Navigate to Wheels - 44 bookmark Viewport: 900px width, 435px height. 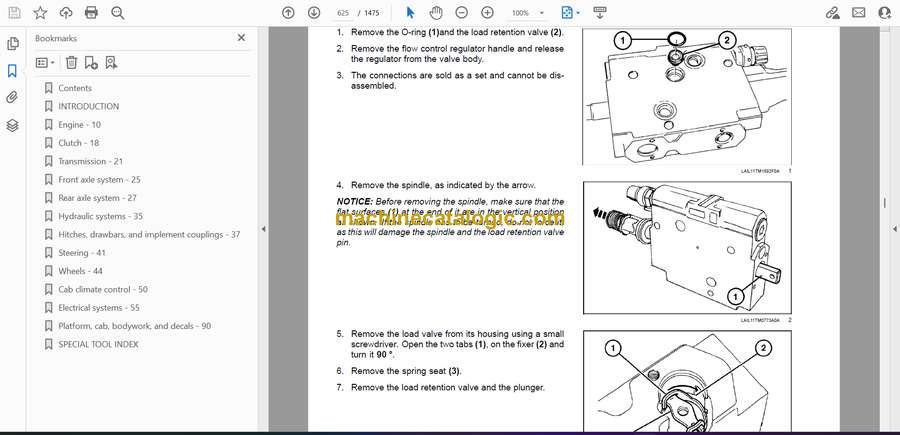tap(80, 271)
